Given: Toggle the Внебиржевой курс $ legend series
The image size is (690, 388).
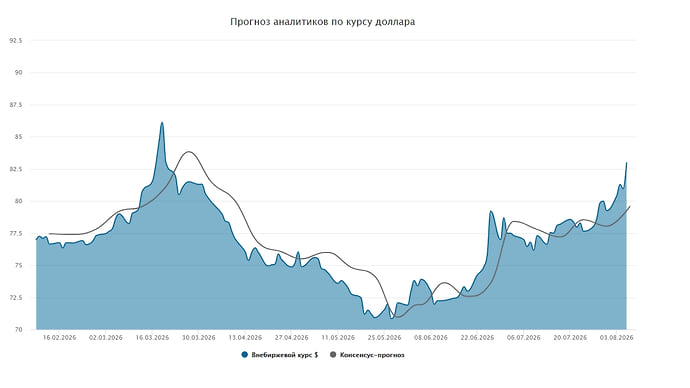Looking at the screenshot, I should coord(280,355).
